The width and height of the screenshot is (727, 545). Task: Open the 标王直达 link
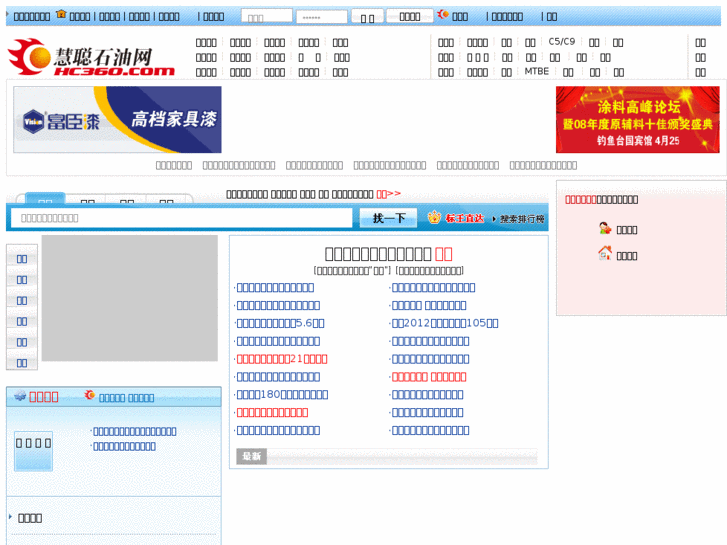(x=465, y=218)
